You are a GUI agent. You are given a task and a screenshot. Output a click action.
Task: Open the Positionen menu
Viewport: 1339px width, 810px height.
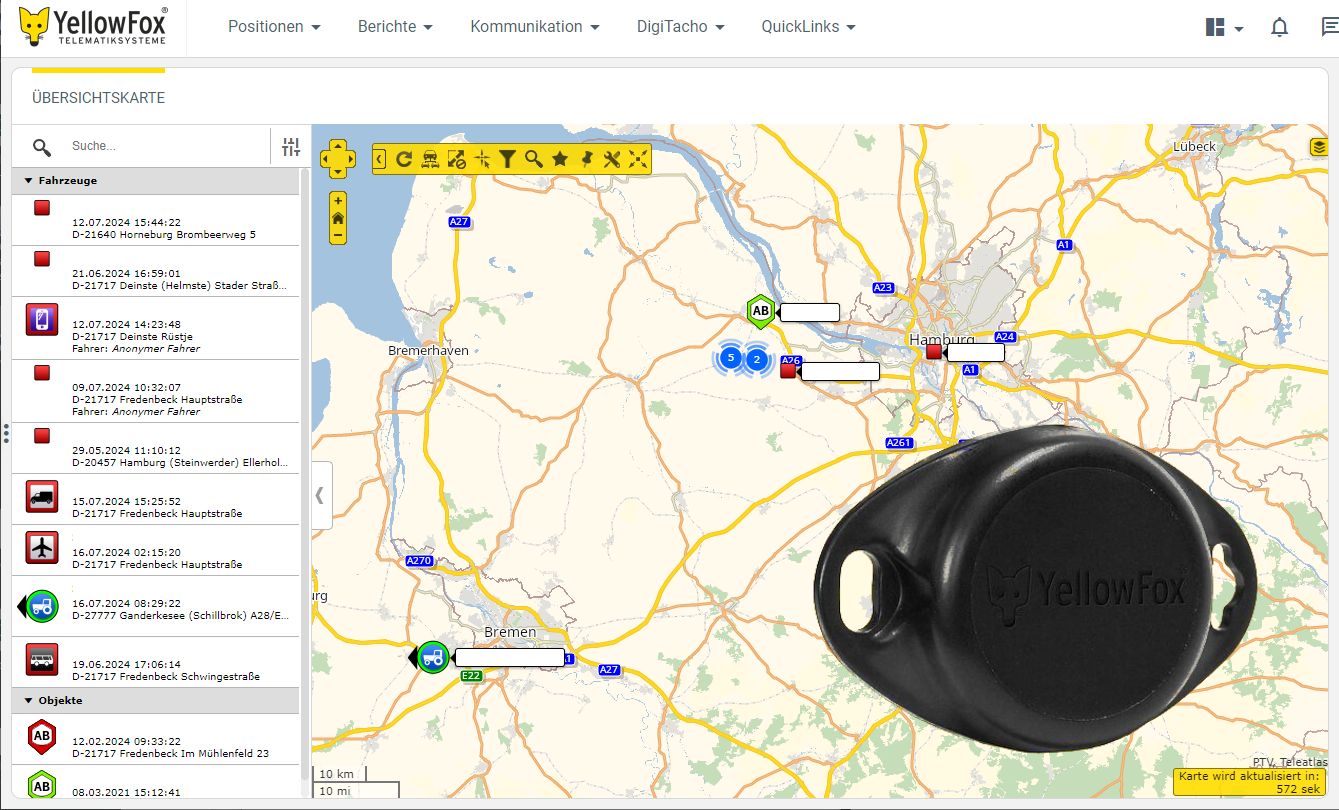pos(274,27)
